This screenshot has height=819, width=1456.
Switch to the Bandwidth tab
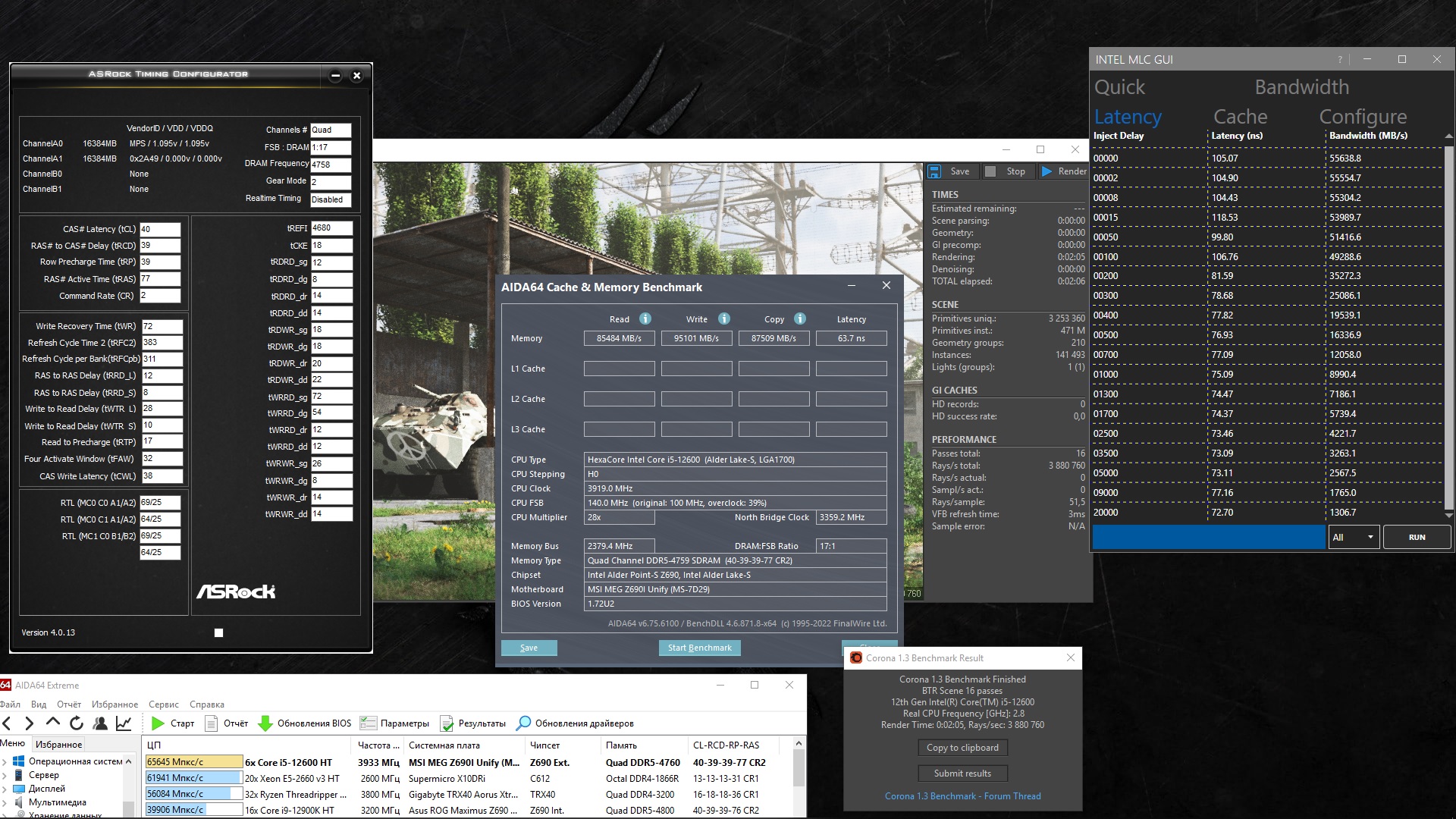tap(1301, 87)
